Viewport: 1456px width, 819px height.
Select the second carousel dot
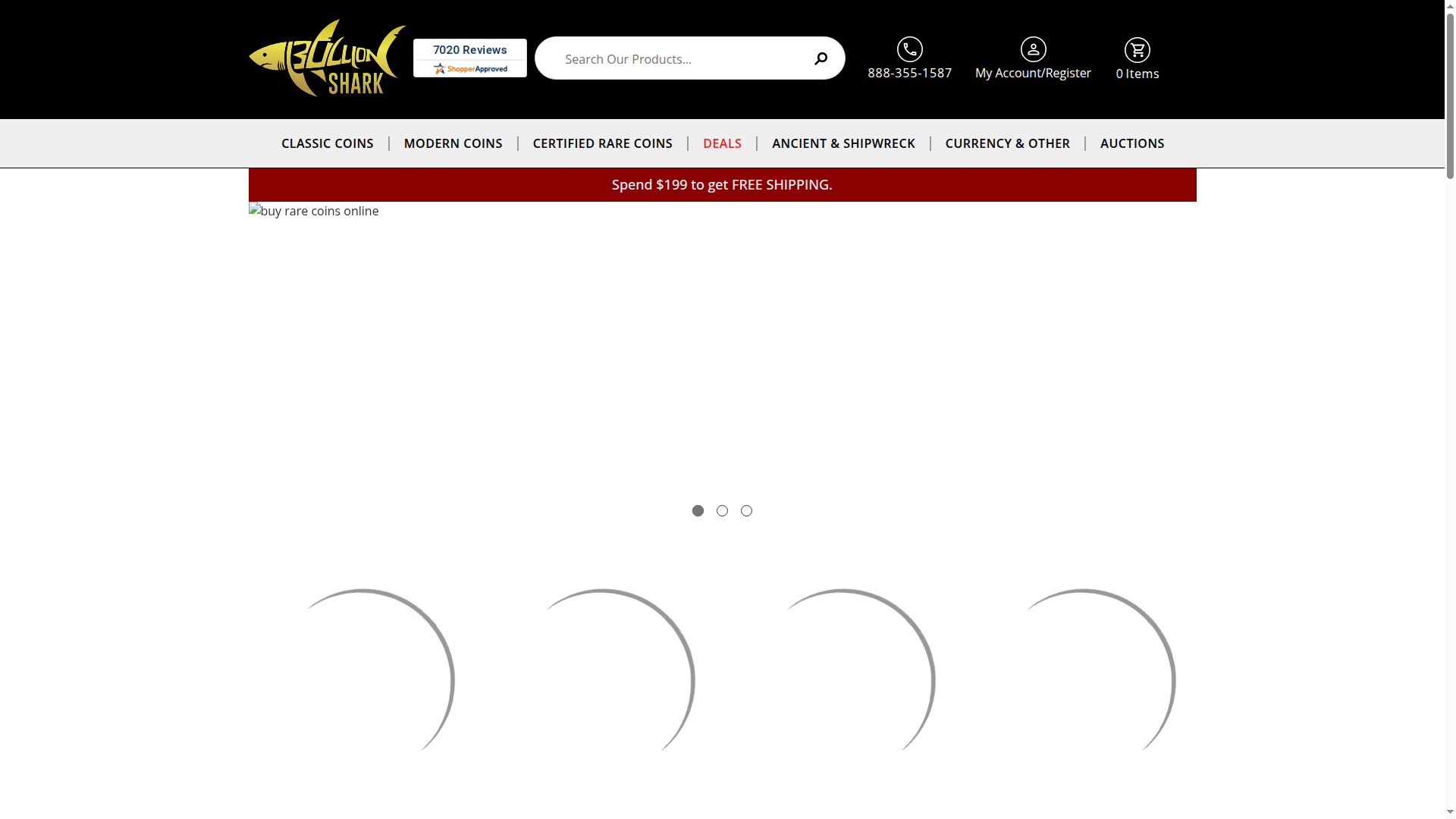722,510
